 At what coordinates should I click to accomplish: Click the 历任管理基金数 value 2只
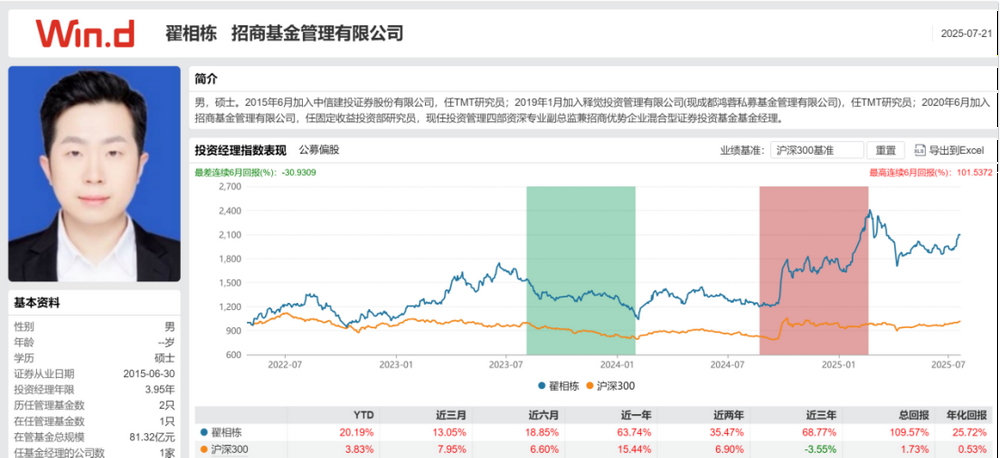[x=168, y=406]
